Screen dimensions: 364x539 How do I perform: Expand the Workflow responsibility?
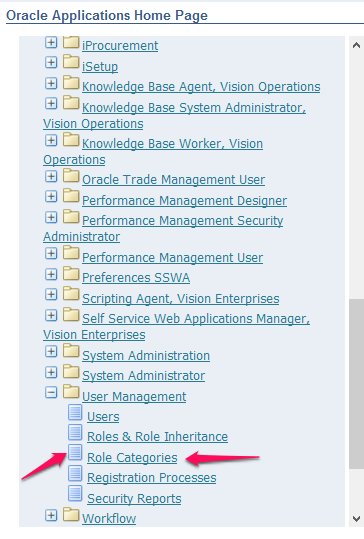pos(51,515)
